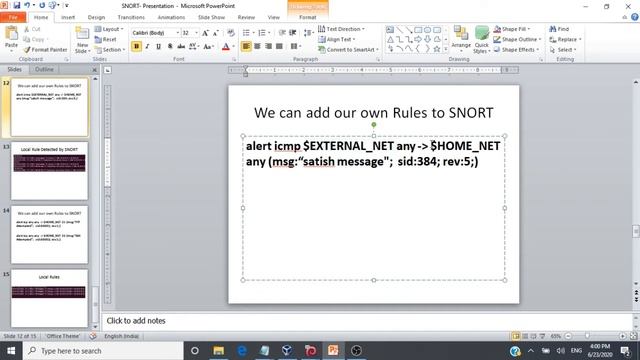Open the File tab

coord(13,17)
